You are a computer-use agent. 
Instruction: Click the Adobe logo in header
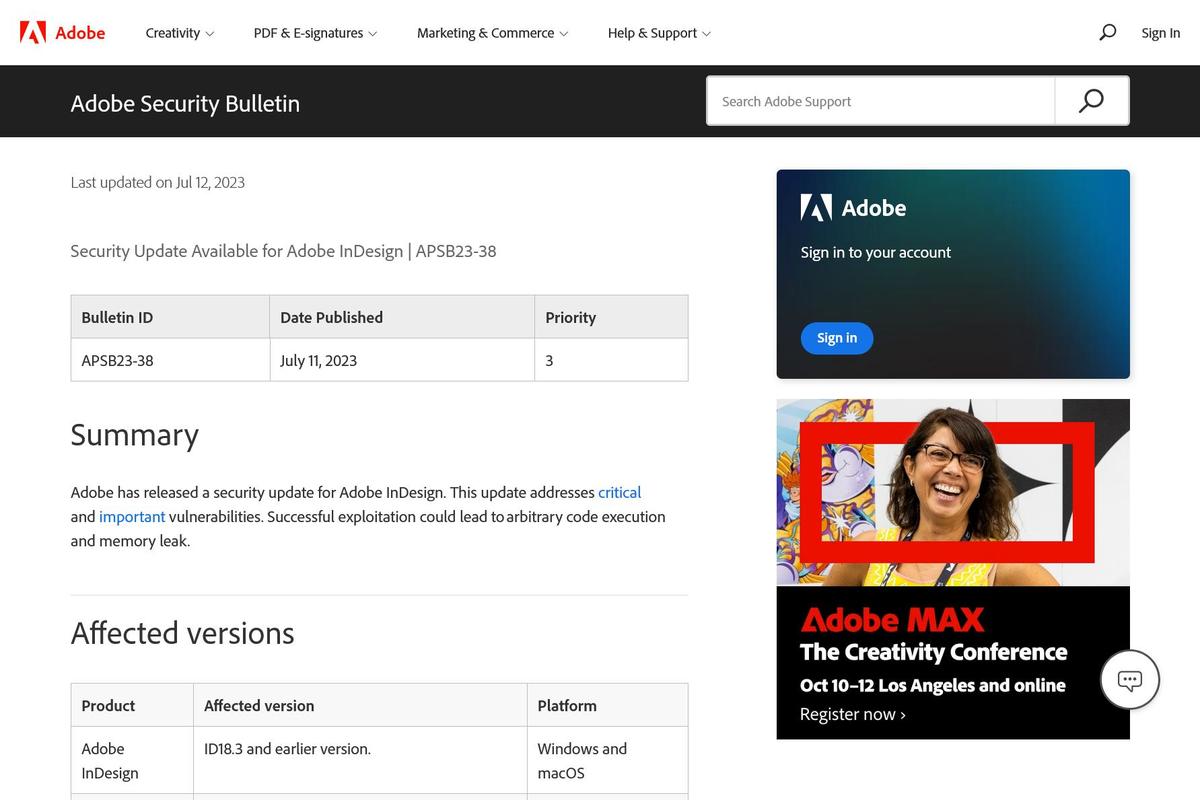coord(62,32)
